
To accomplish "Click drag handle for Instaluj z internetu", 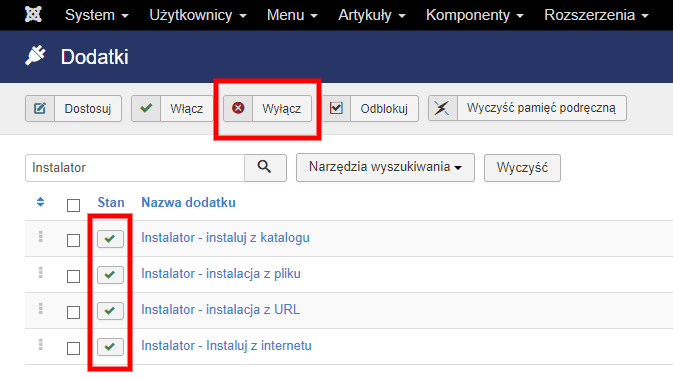I will pos(40,345).
